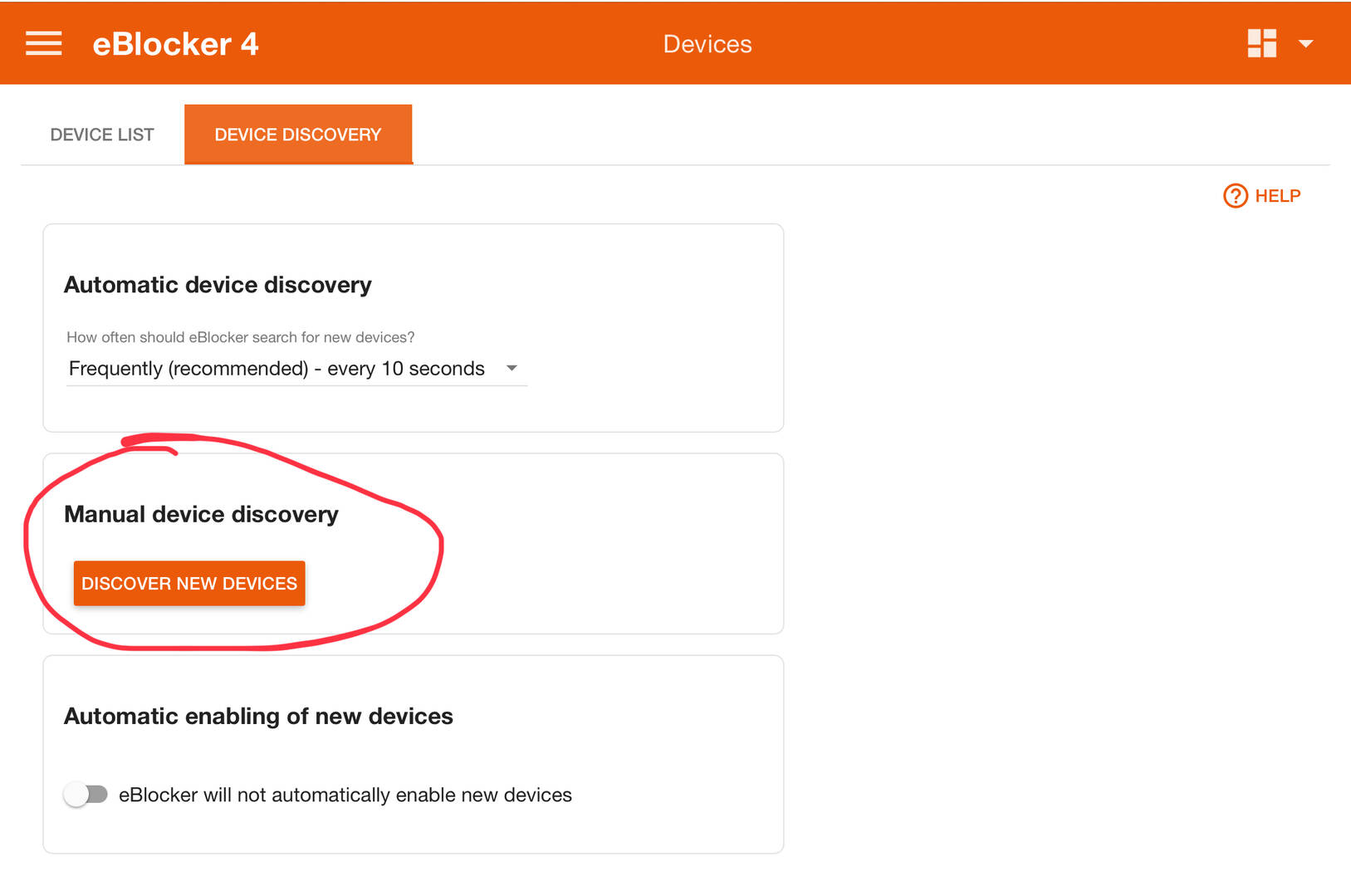Click the eBlocker 4 title
Image resolution: width=1351 pixels, height=896 pixels.
point(175,44)
